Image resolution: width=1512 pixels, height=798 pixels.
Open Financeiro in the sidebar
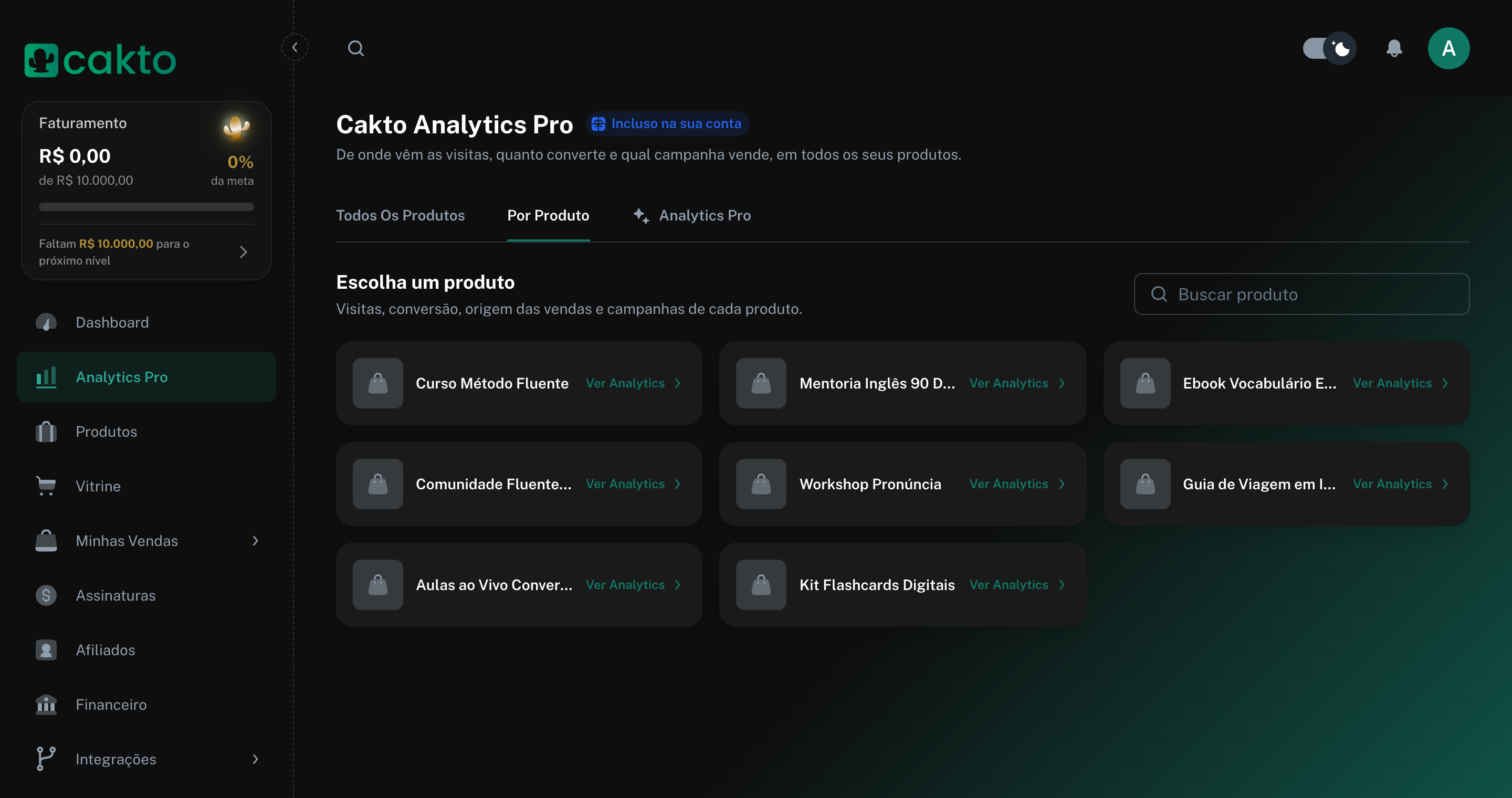click(x=146, y=704)
